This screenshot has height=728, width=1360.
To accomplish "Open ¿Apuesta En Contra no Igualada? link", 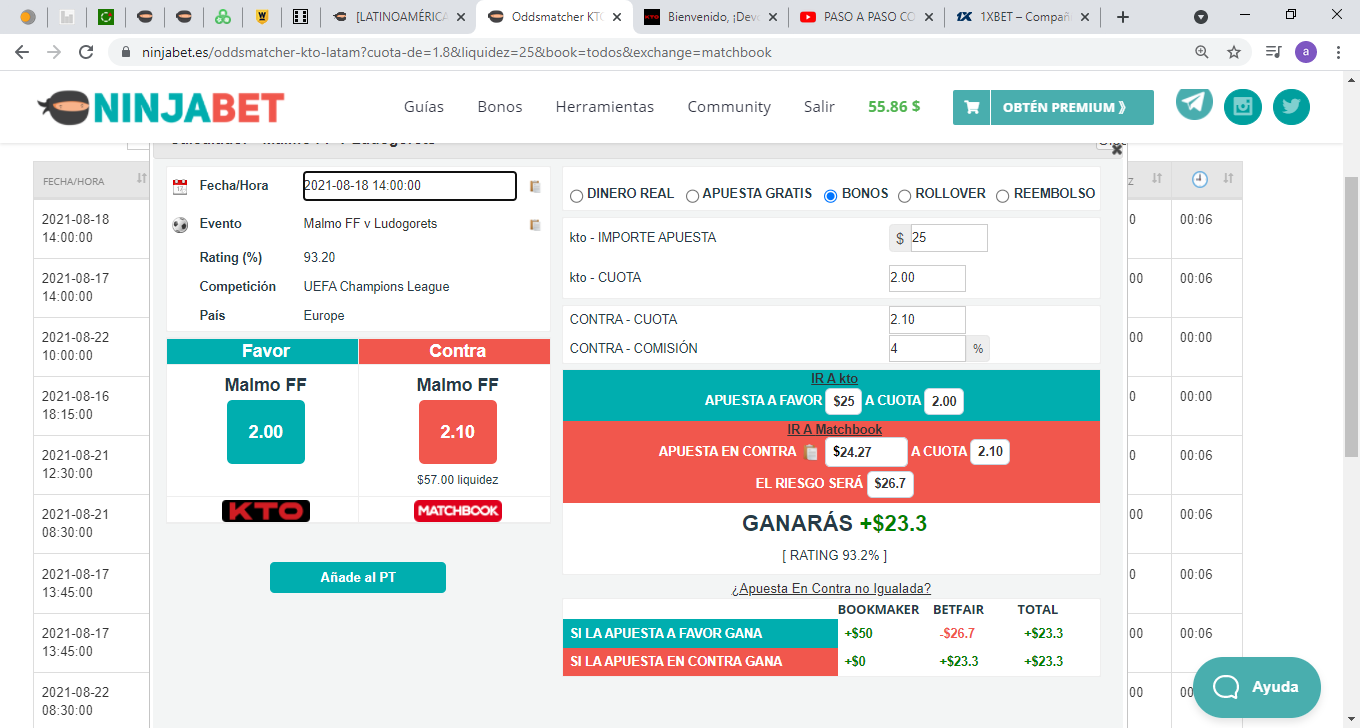I will (x=832, y=589).
